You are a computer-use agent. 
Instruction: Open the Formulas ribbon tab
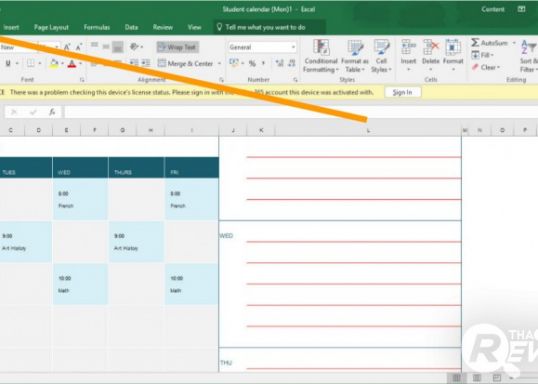(97, 27)
